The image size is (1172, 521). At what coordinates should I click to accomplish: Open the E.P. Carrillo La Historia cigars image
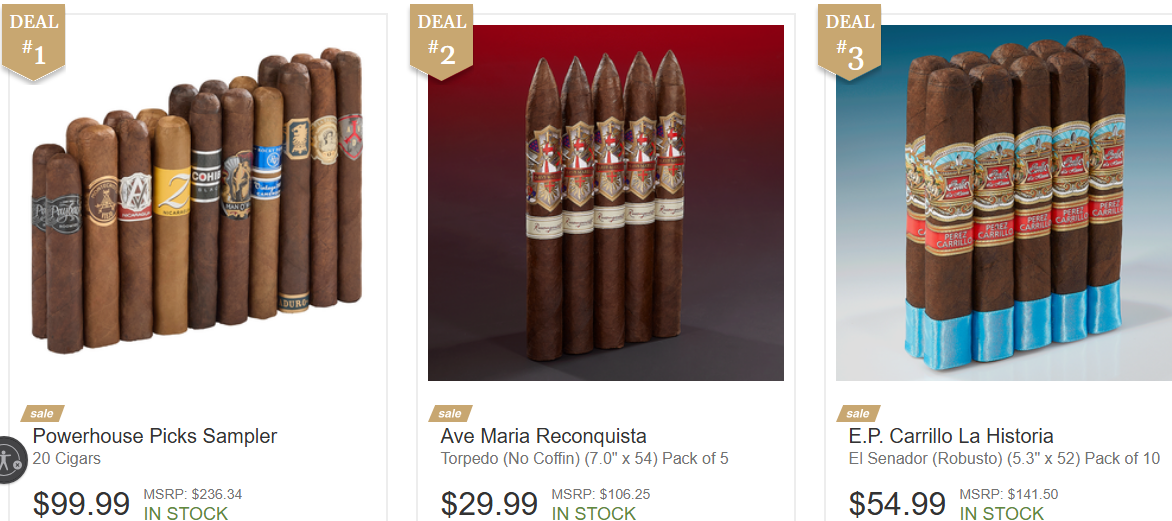pos(1004,203)
